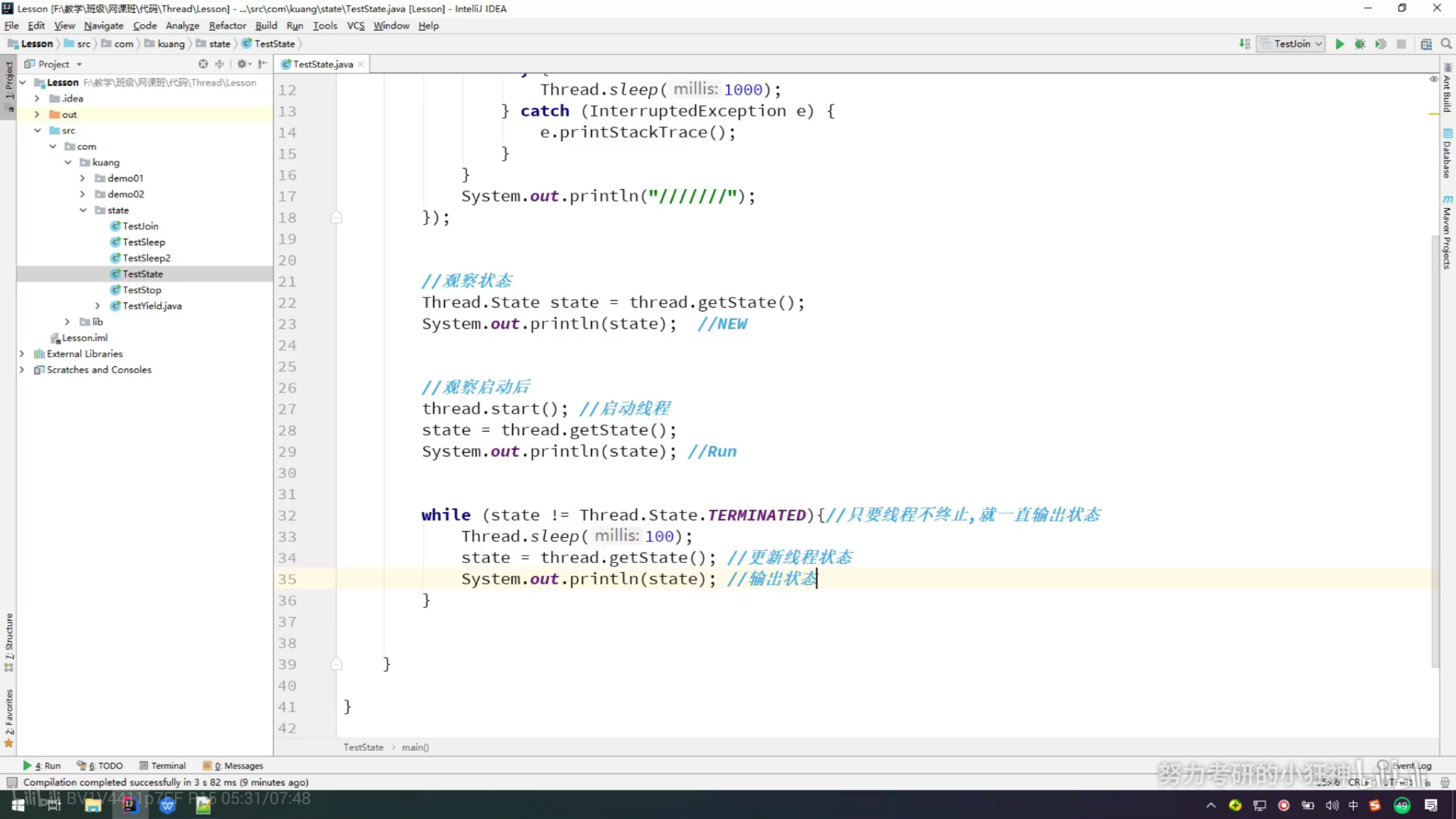Viewport: 1456px width, 819px height.
Task: Open the 6: TODO tool window
Action: pyautogui.click(x=100, y=766)
